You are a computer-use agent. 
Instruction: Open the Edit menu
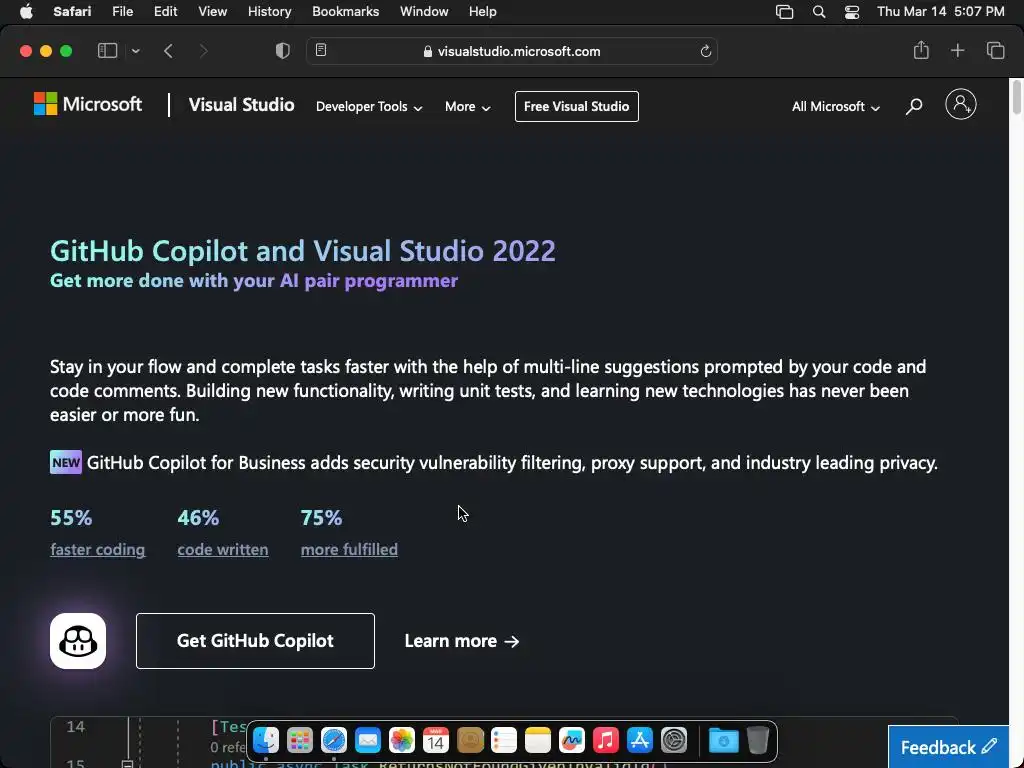tap(165, 12)
